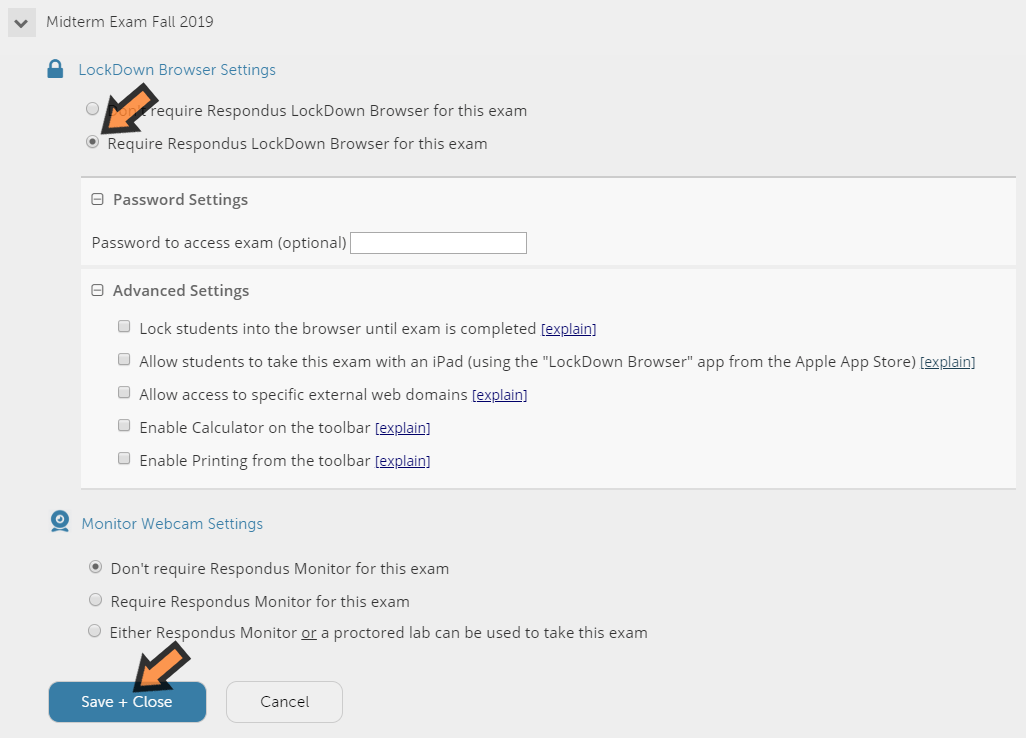
Task: Open explain link for external web domains
Action: point(499,395)
